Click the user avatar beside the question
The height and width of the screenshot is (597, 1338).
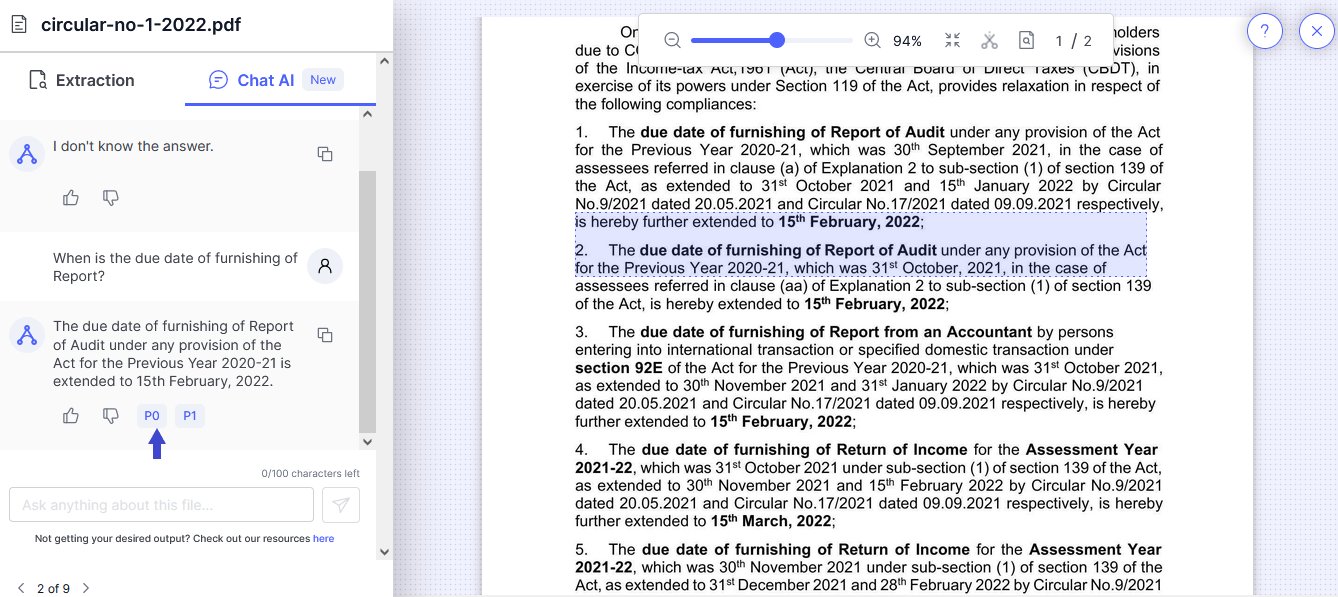(x=325, y=267)
